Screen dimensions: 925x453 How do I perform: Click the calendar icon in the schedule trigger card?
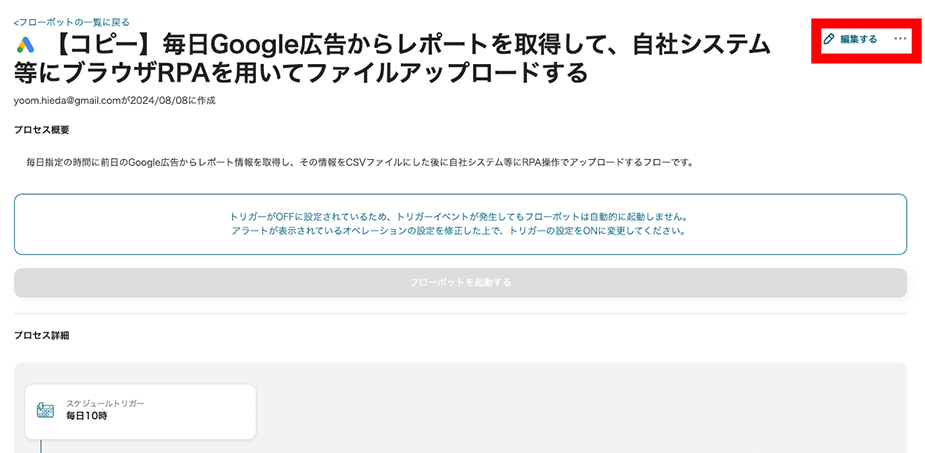click(x=45, y=411)
